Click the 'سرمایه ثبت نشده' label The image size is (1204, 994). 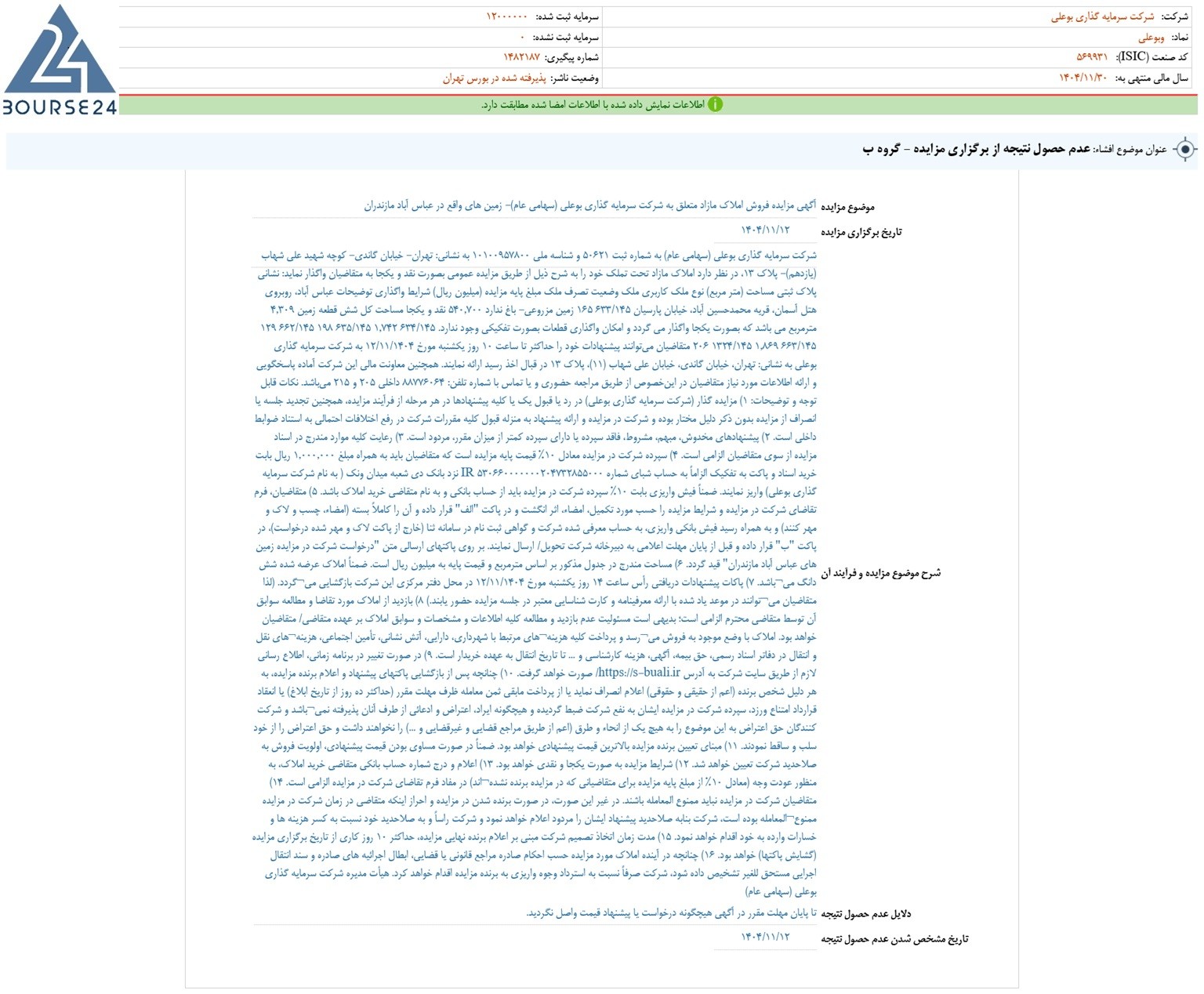click(x=566, y=37)
